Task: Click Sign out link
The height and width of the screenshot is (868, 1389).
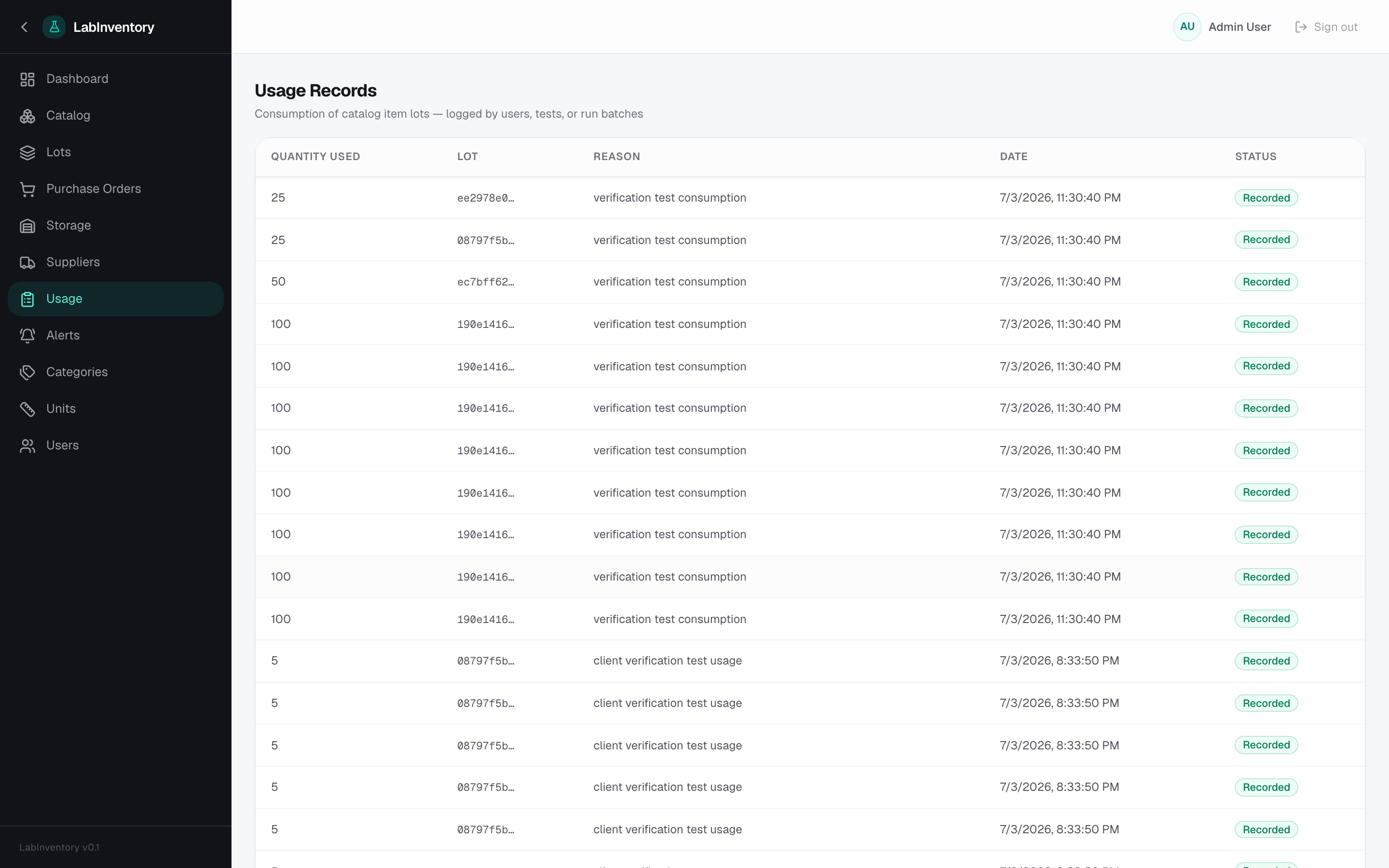Action: 1326,27
